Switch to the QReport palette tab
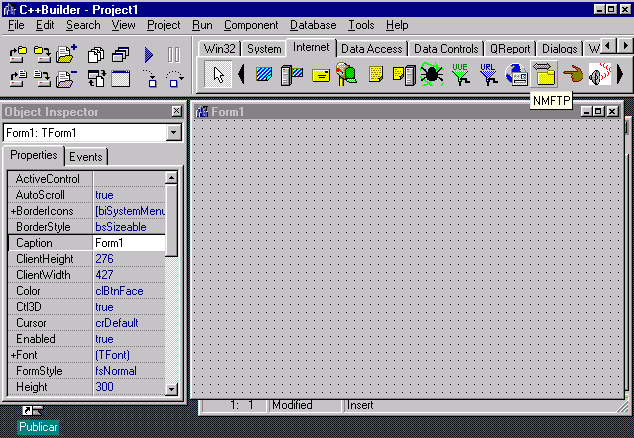 (x=510, y=49)
